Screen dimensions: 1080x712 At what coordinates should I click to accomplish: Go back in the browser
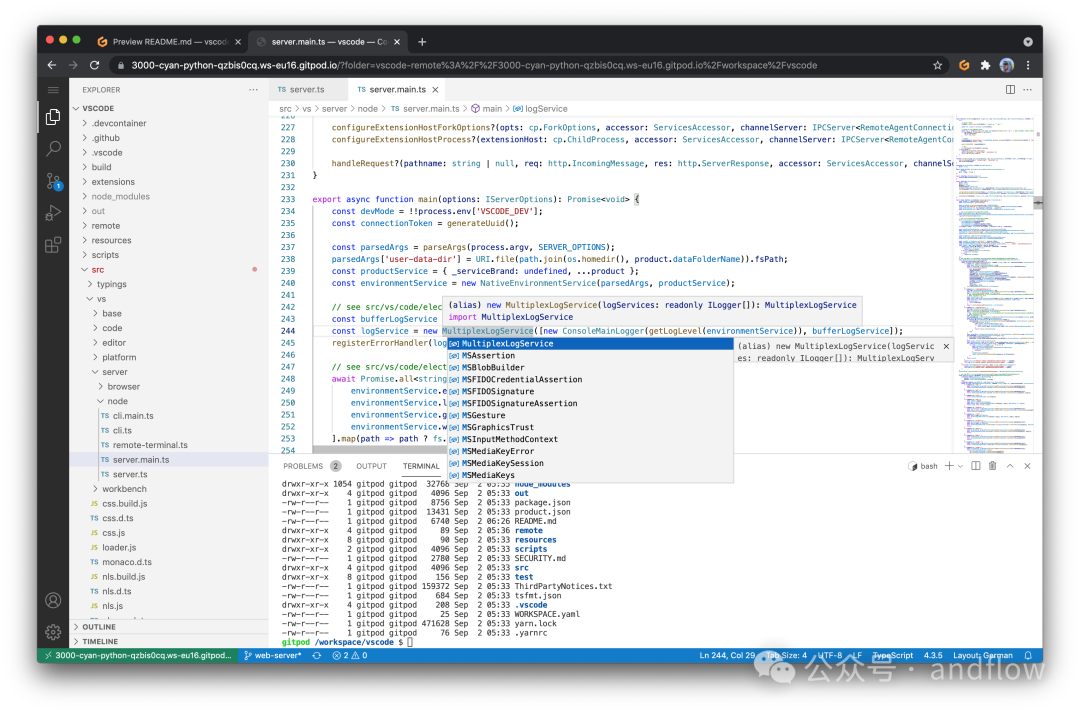pos(52,65)
